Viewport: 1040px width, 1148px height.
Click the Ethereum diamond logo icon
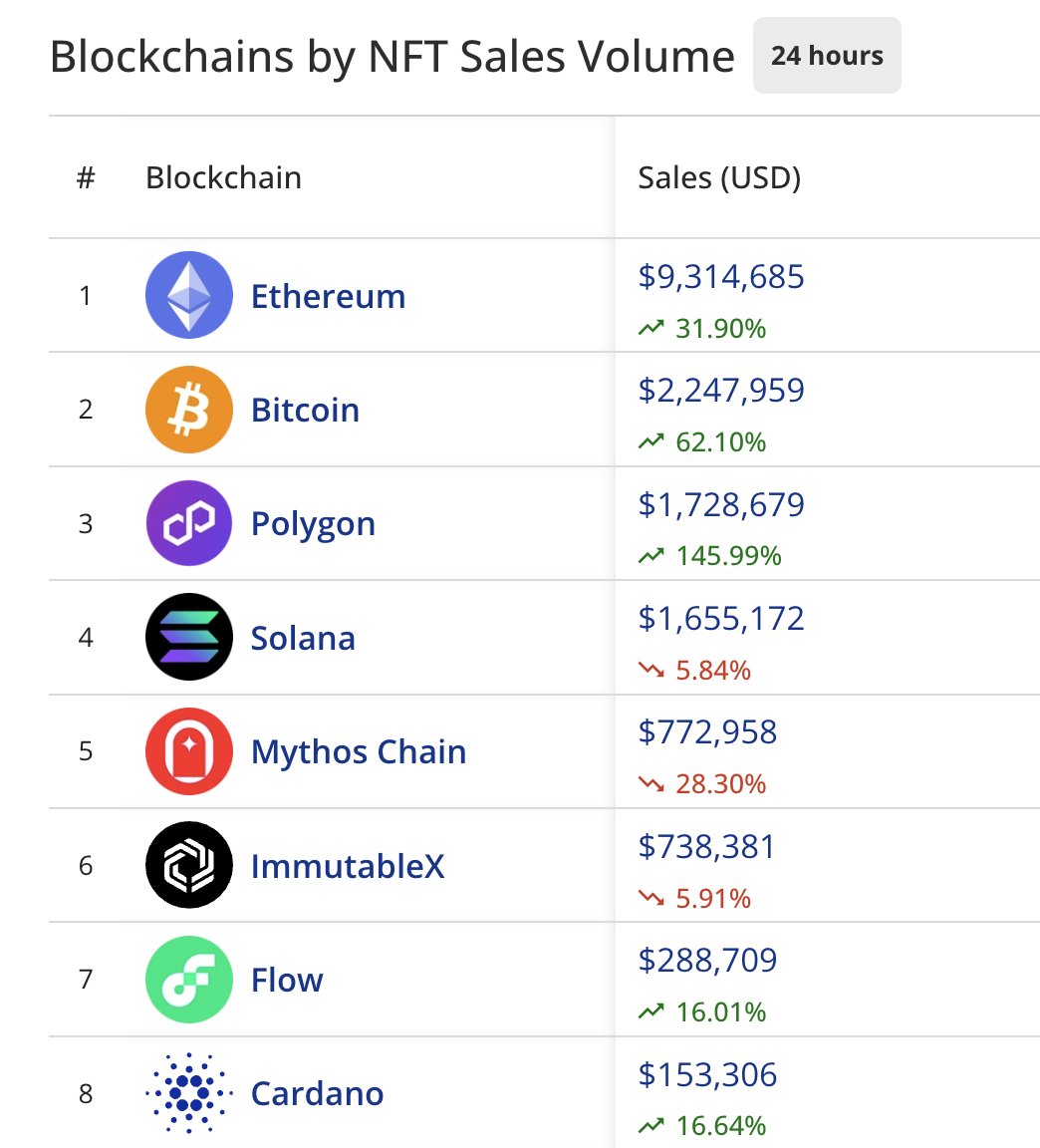189,295
